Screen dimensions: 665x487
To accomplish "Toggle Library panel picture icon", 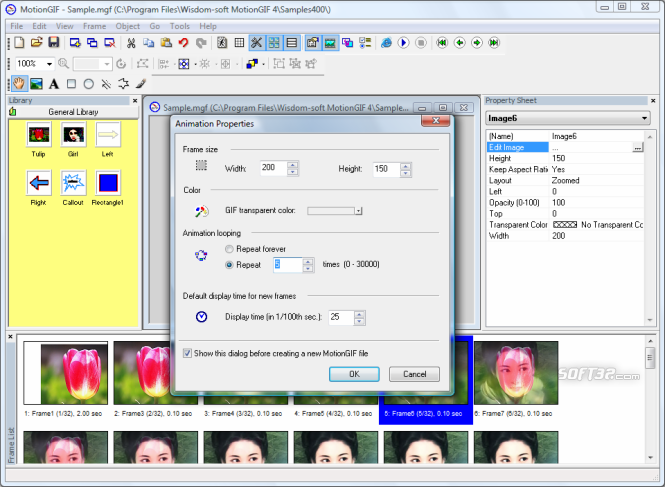I will coord(330,43).
